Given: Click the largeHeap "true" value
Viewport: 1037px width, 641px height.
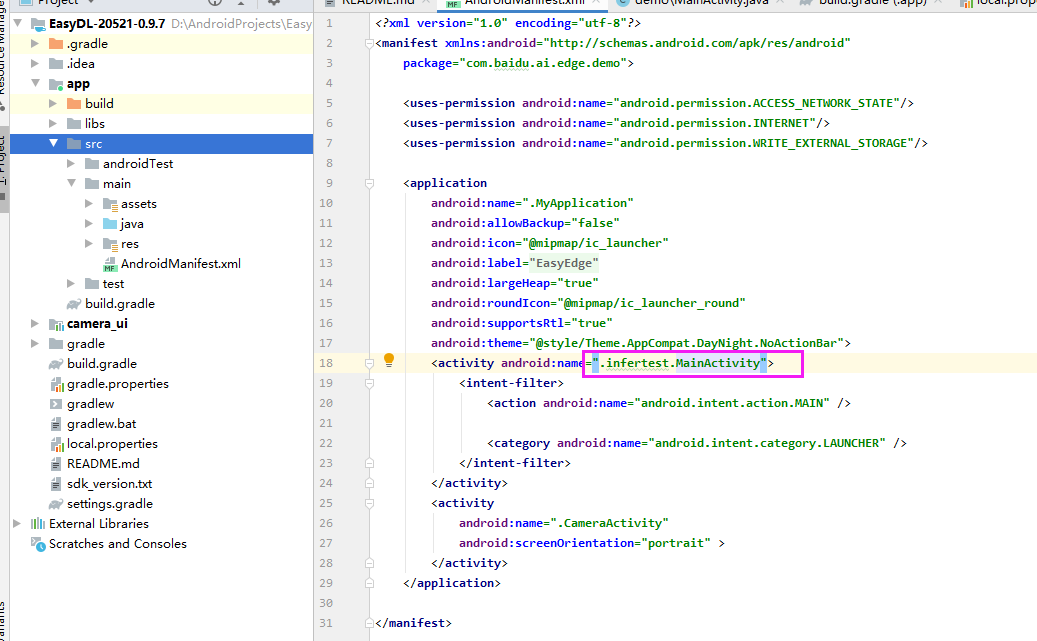Looking at the screenshot, I should (577, 283).
